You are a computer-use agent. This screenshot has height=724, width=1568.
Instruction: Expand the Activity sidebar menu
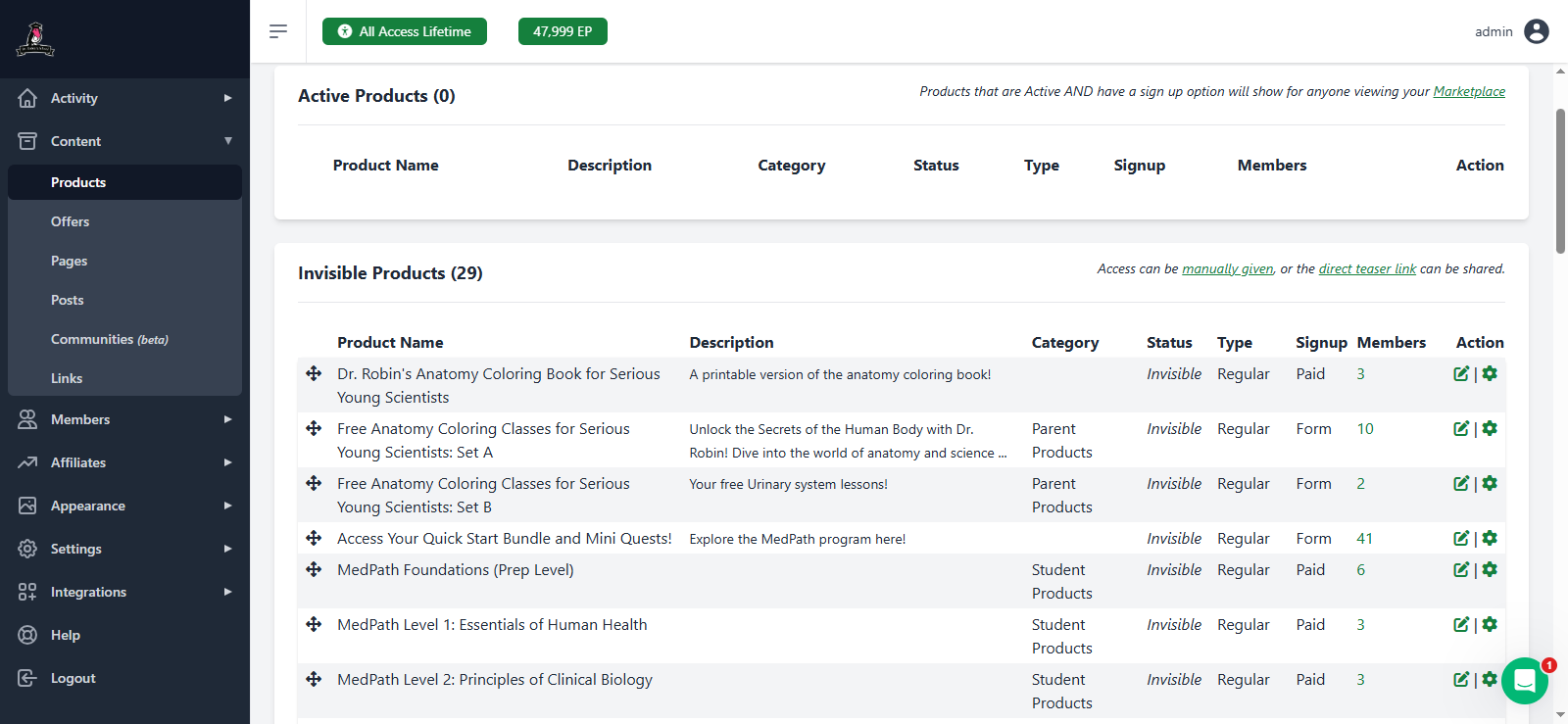[x=124, y=98]
